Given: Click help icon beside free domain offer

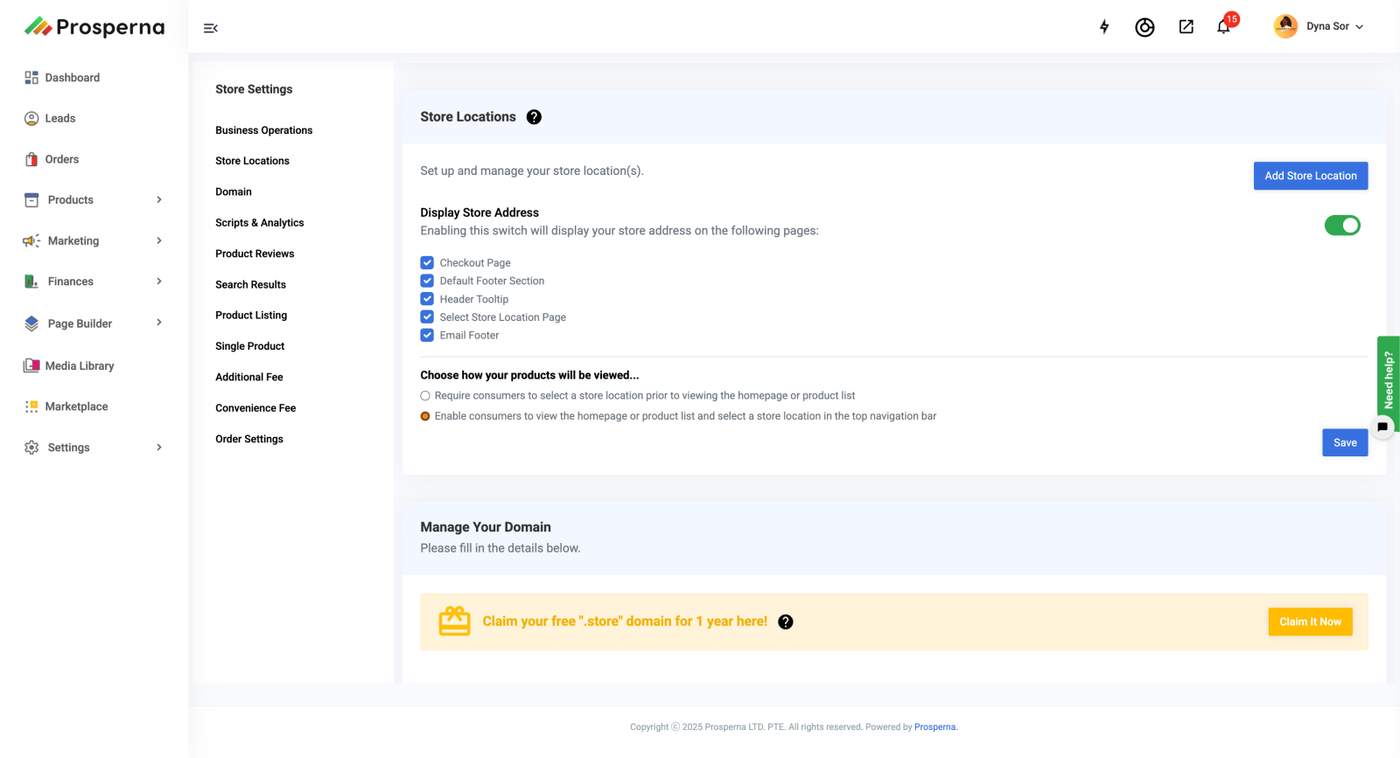Looking at the screenshot, I should pyautogui.click(x=786, y=622).
